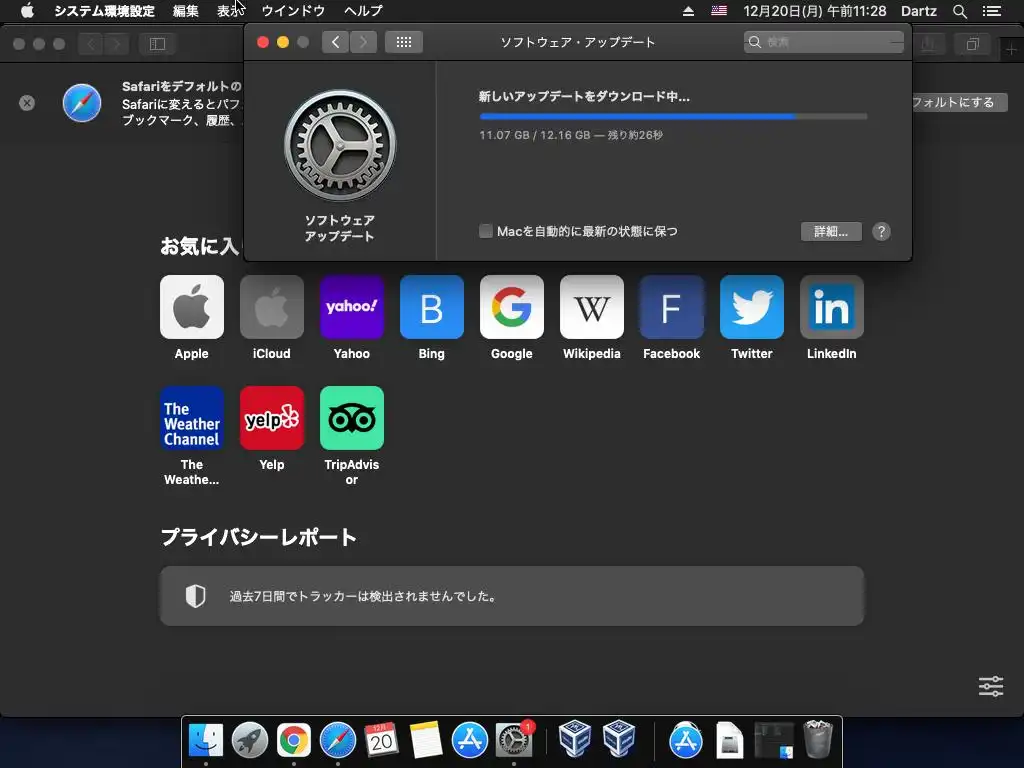Image resolution: width=1024 pixels, height=768 pixels.
Task: Open the help question mark button
Action: pyautogui.click(x=881, y=231)
